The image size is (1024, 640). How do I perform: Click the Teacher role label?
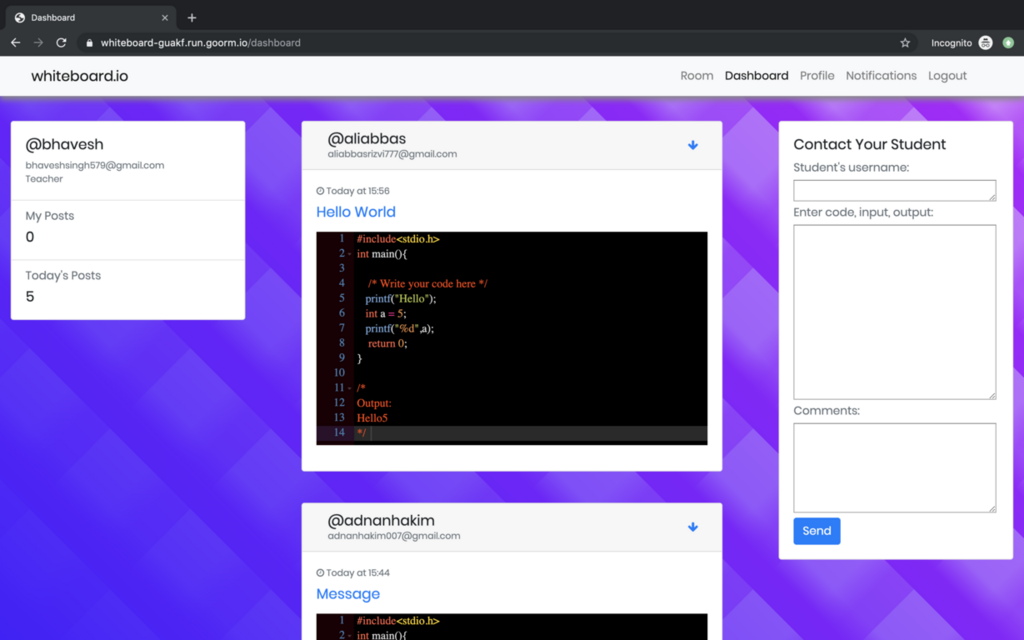click(x=44, y=179)
